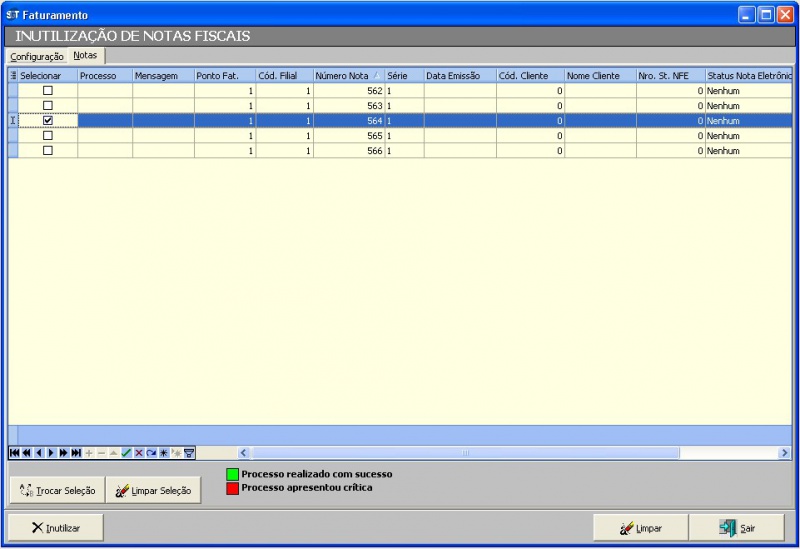
Task: Click the previous record arrow in navigator
Action: [39, 453]
